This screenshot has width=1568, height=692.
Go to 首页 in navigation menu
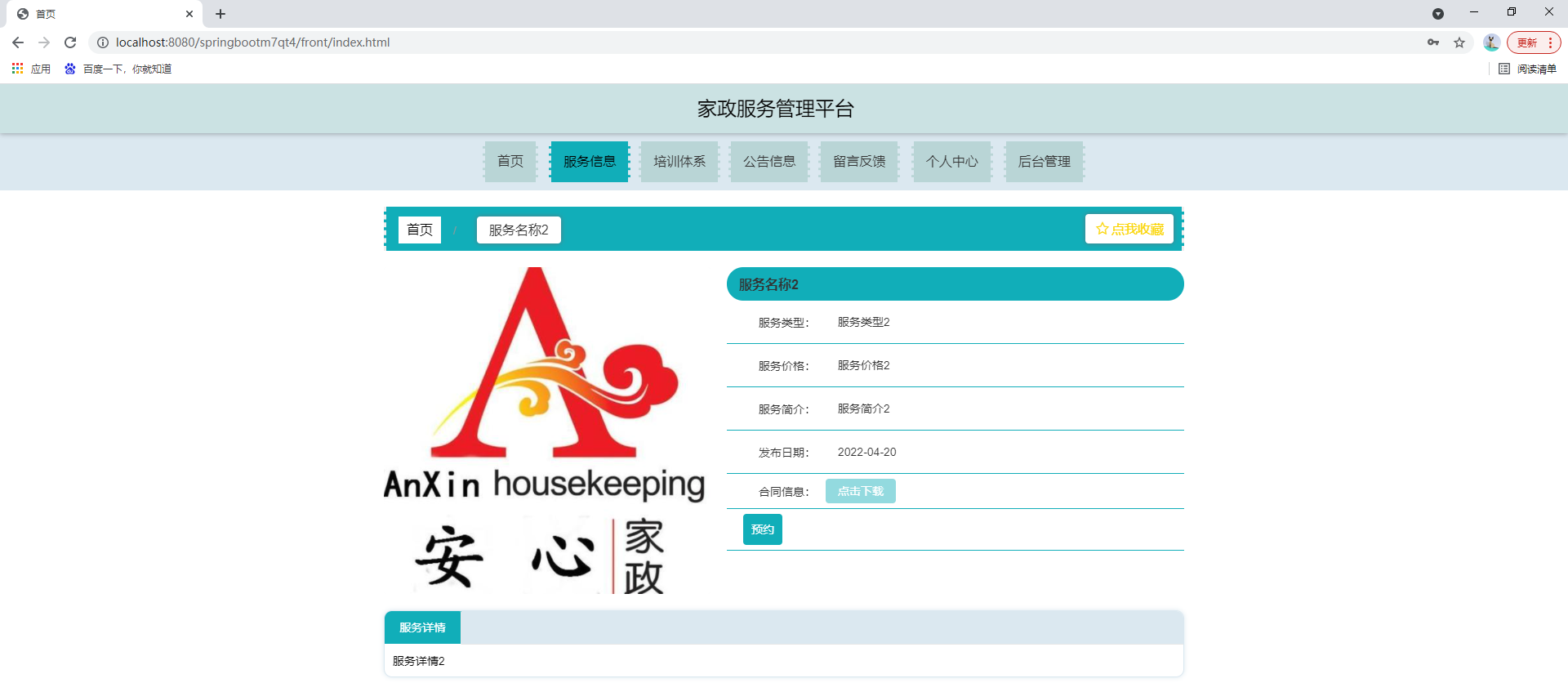point(510,162)
